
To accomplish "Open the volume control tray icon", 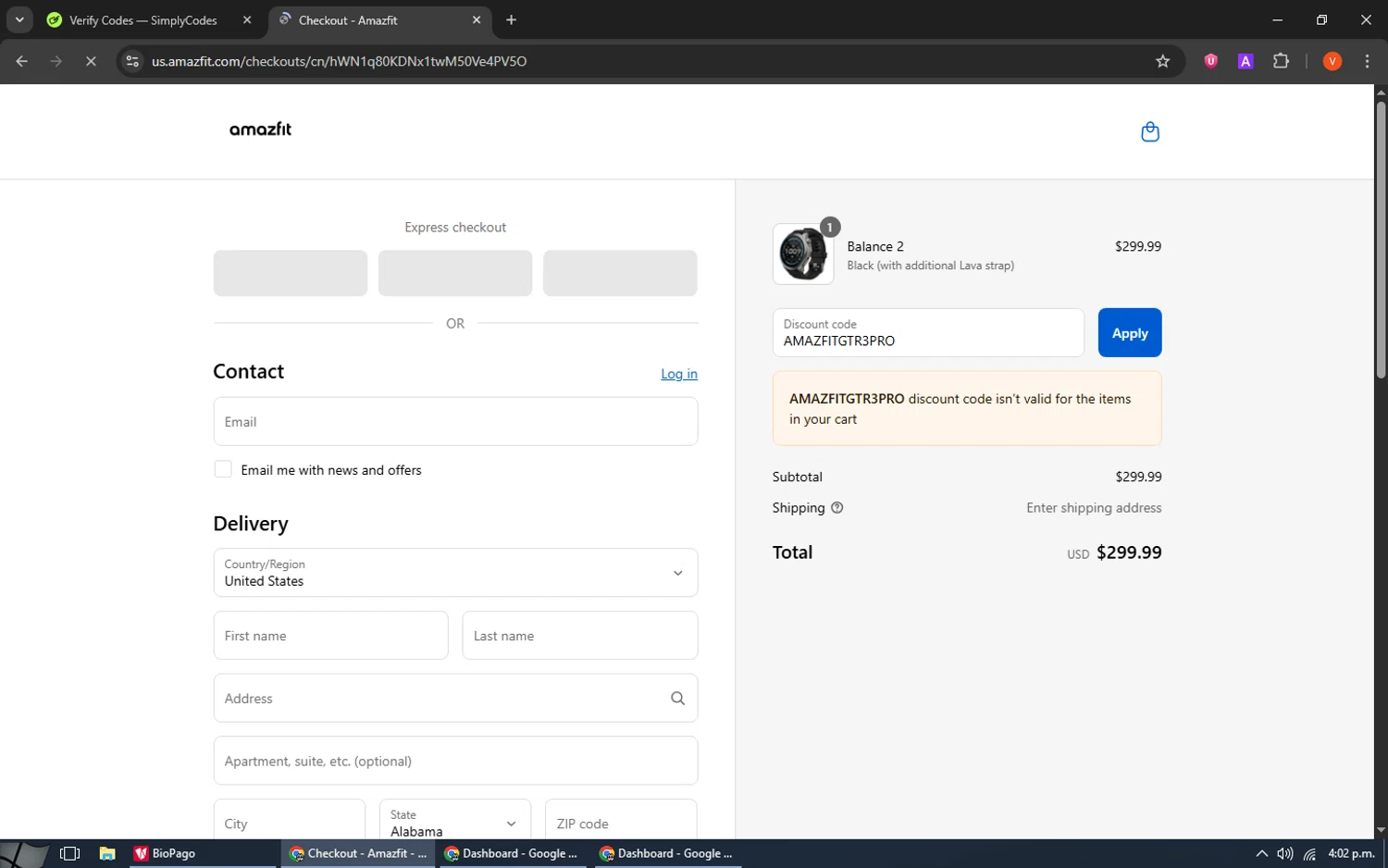I will [x=1285, y=853].
